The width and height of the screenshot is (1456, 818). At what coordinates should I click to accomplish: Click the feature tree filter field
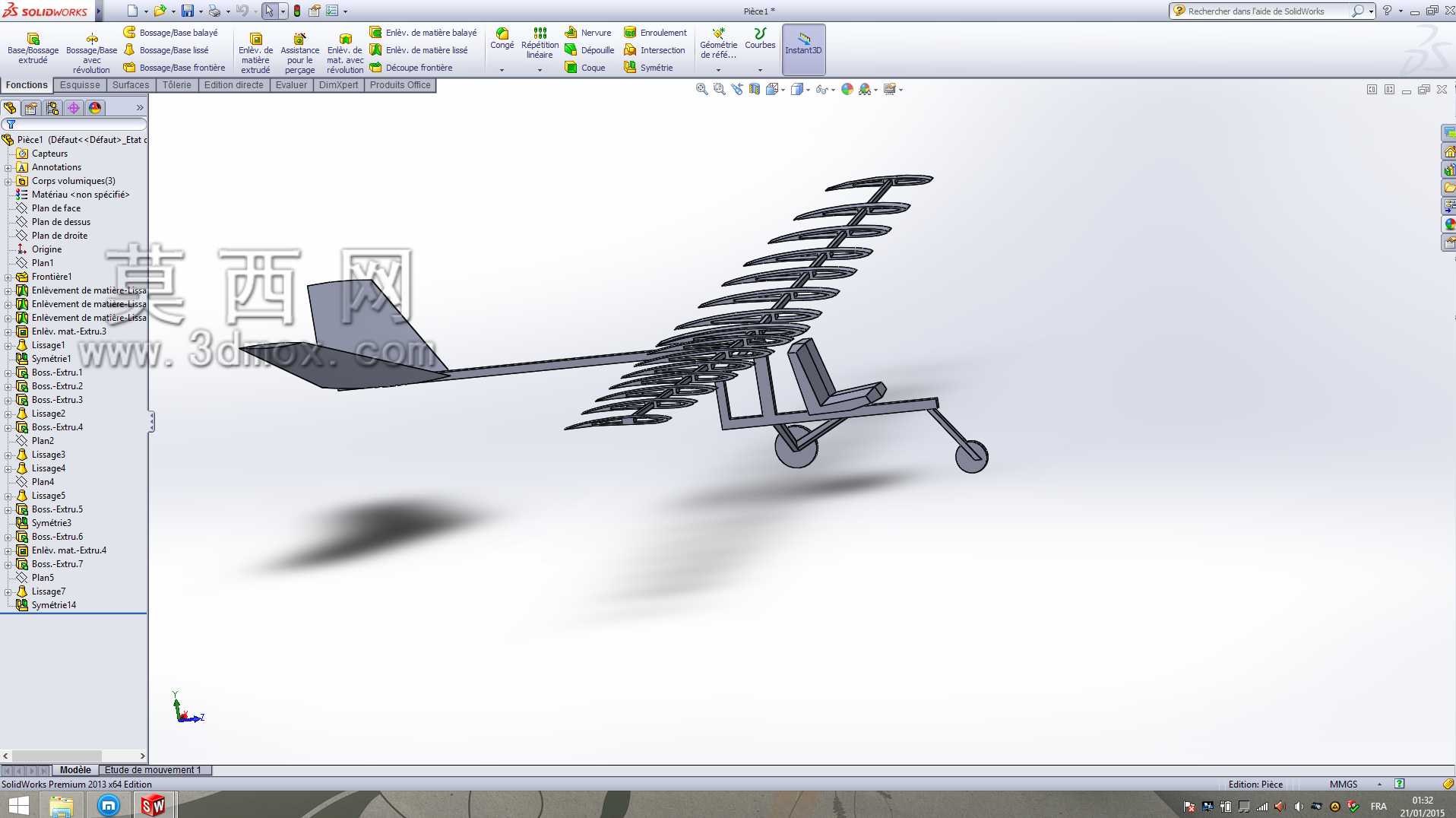(x=74, y=124)
